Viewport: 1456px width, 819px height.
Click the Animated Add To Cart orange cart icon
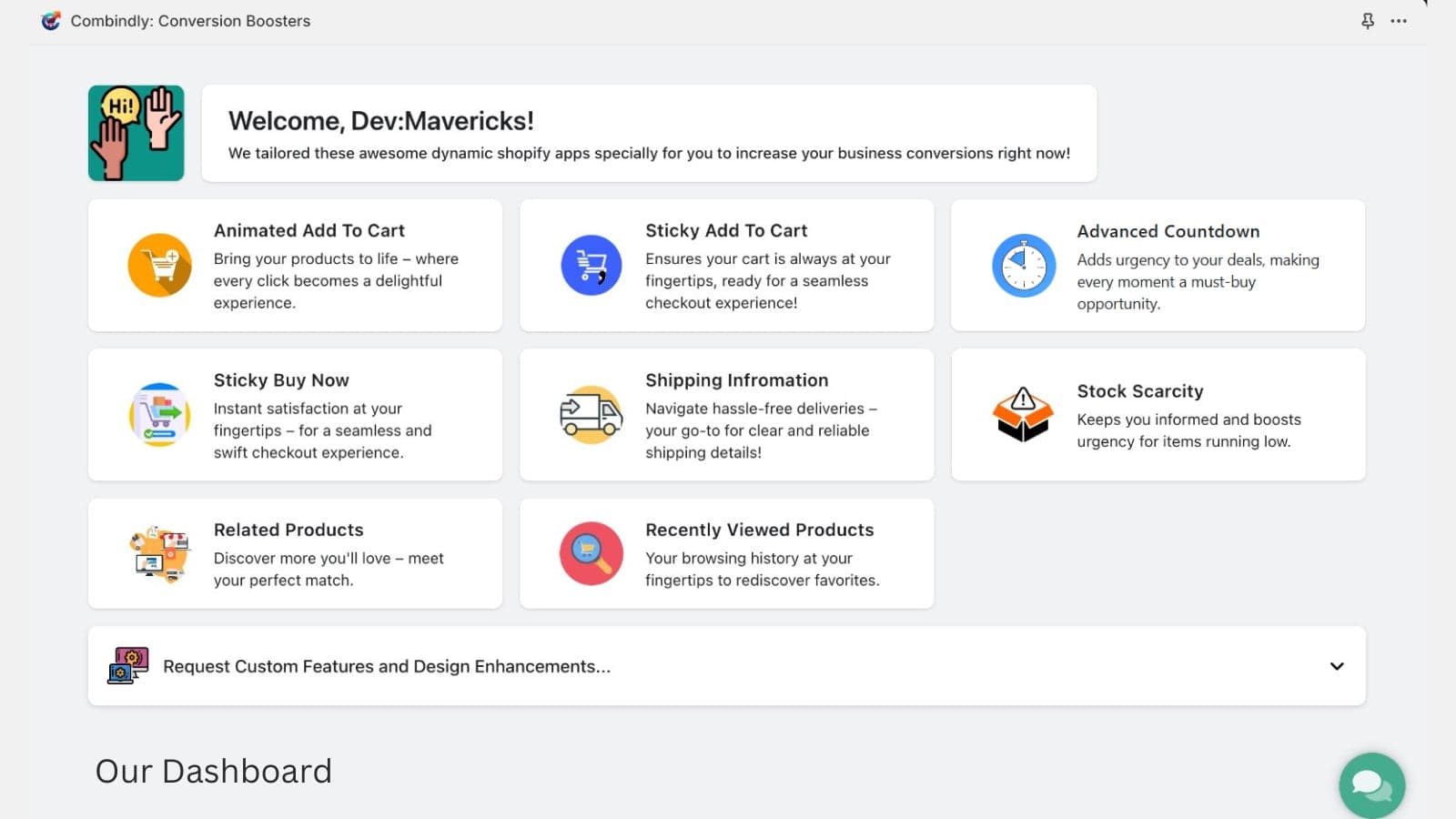(159, 266)
